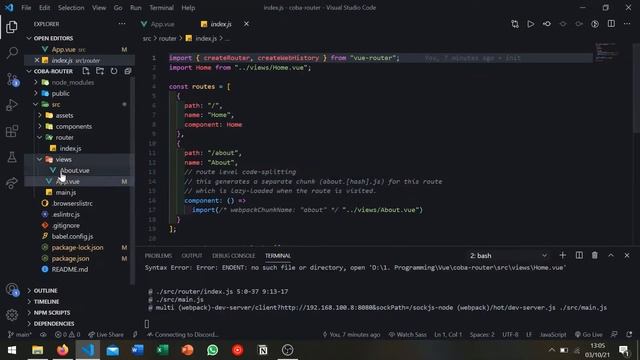Close the index.js editor tab
This screenshot has width=640, height=360.
point(246,24)
